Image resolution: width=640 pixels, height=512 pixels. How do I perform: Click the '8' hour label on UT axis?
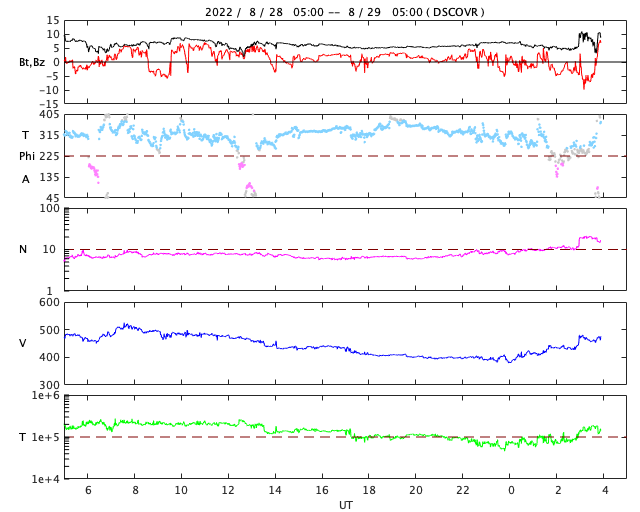pos(135,490)
